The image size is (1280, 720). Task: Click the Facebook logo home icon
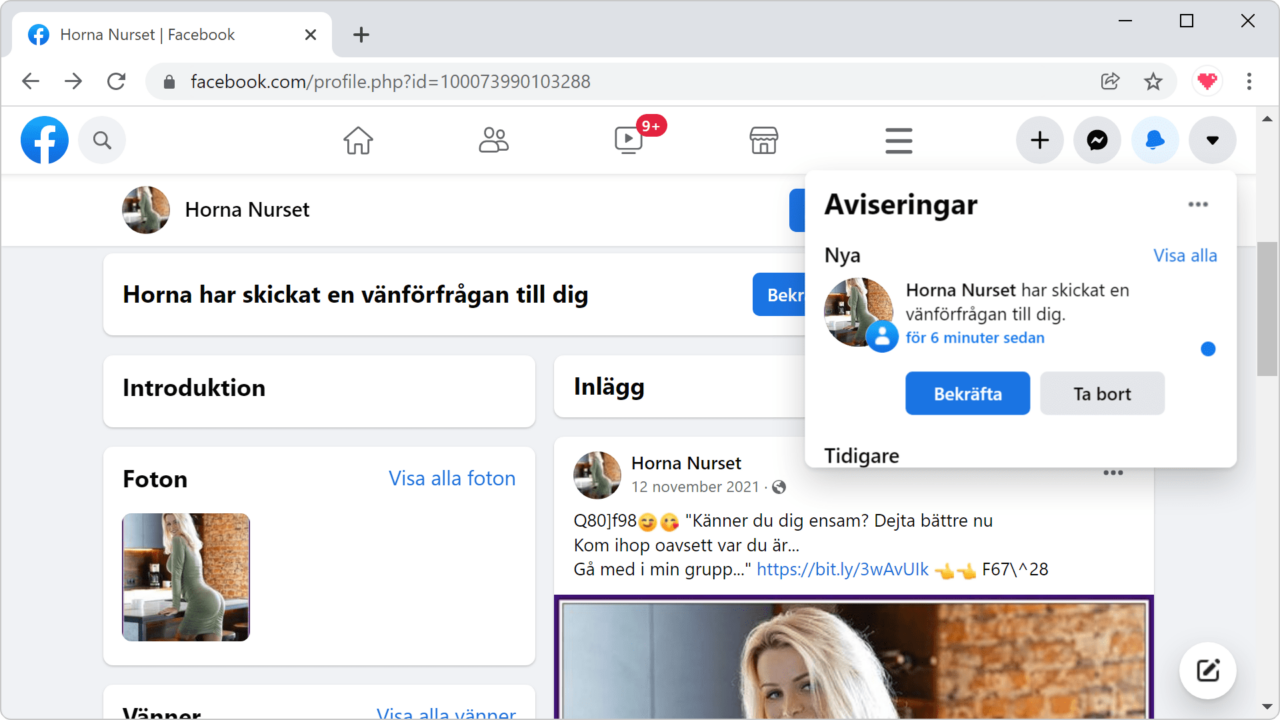[x=45, y=141]
